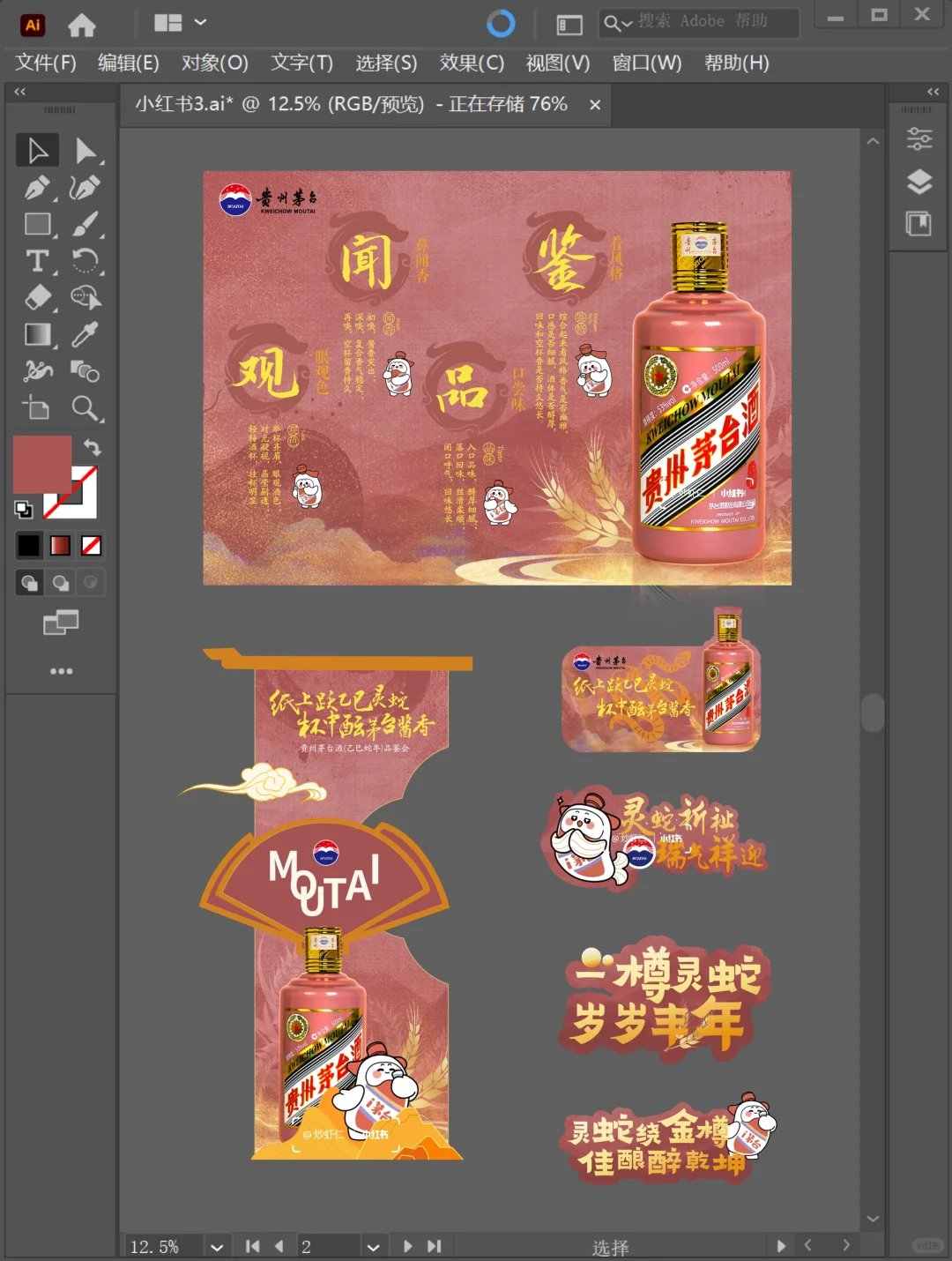The image size is (952, 1261).
Task: Select the Rectangle tool
Action: [x=37, y=225]
